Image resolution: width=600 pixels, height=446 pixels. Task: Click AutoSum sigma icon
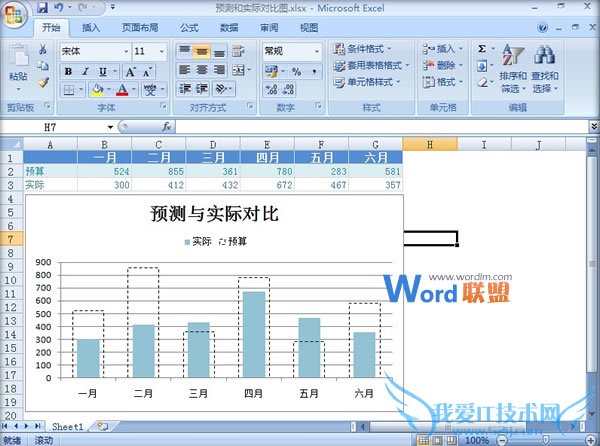(x=482, y=49)
